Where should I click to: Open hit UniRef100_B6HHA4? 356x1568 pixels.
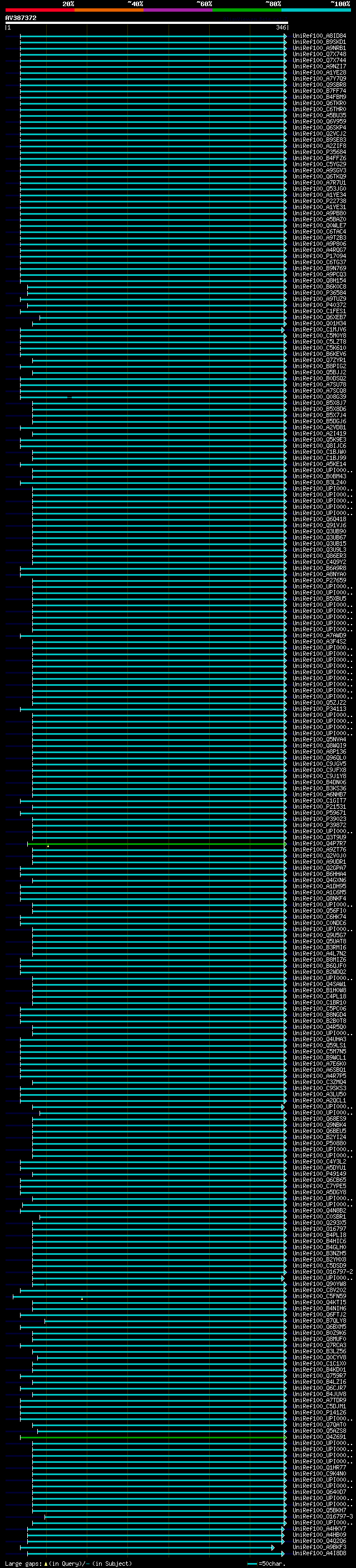(319, 874)
